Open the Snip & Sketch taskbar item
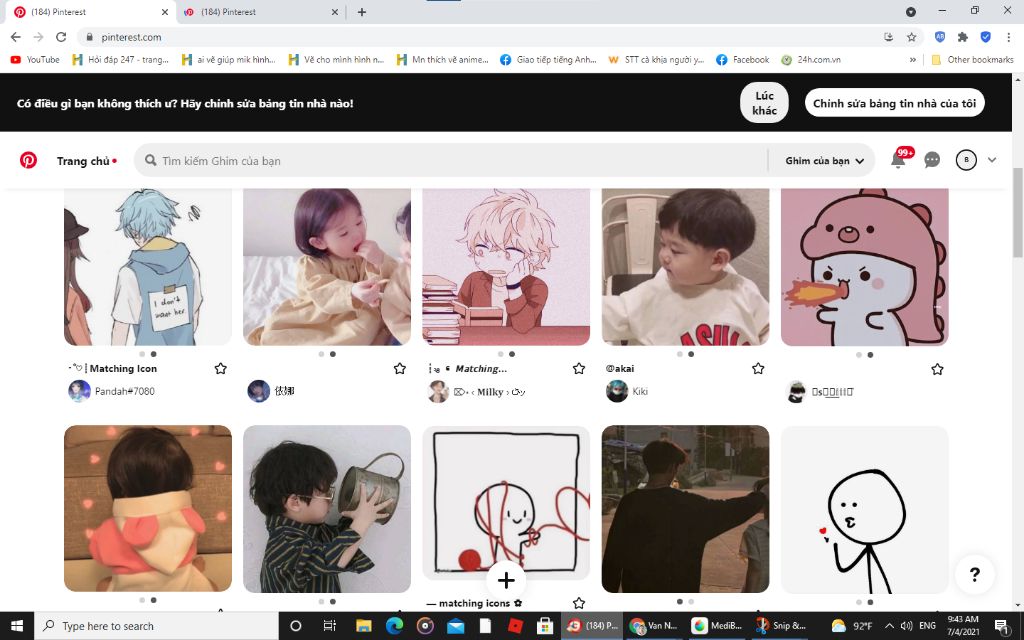Viewport: 1024px width, 640px height. click(x=781, y=626)
